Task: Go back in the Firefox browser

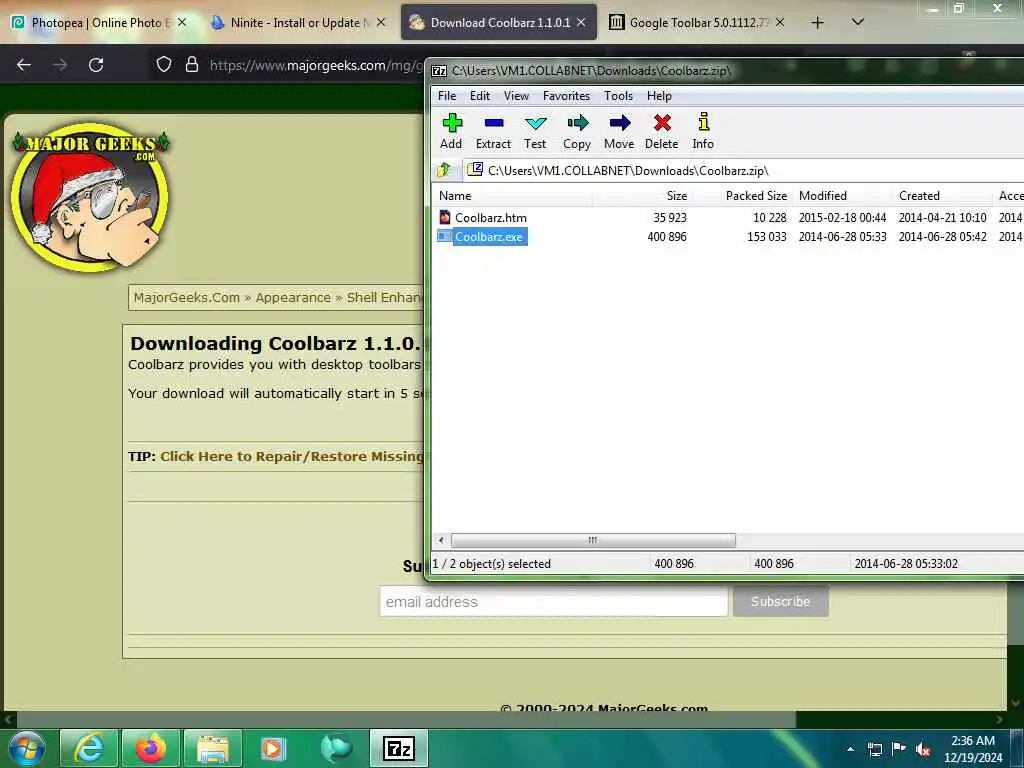Action: click(x=24, y=65)
